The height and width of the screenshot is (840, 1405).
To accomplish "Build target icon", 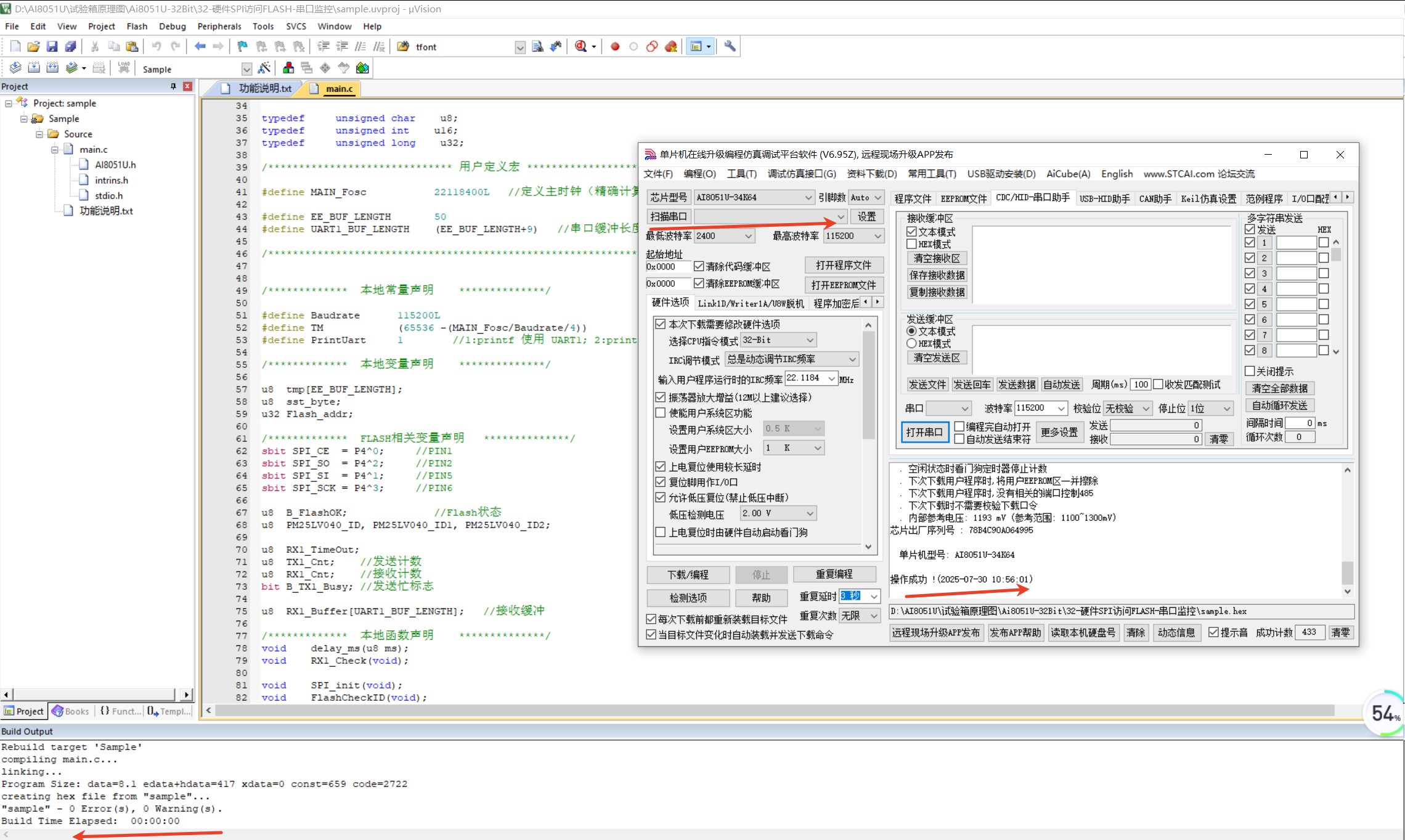I will (x=34, y=68).
